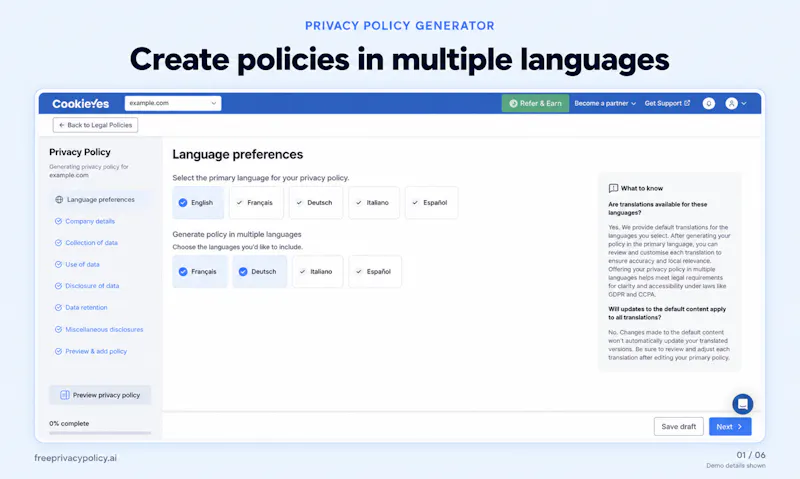Open the Disclosure of data step

(x=92, y=286)
